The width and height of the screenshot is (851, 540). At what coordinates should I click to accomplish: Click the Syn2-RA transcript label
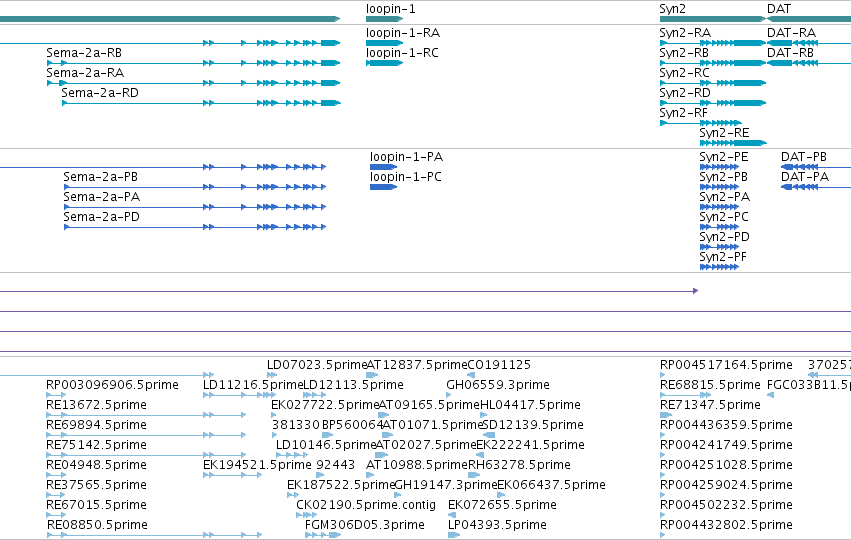click(x=685, y=33)
